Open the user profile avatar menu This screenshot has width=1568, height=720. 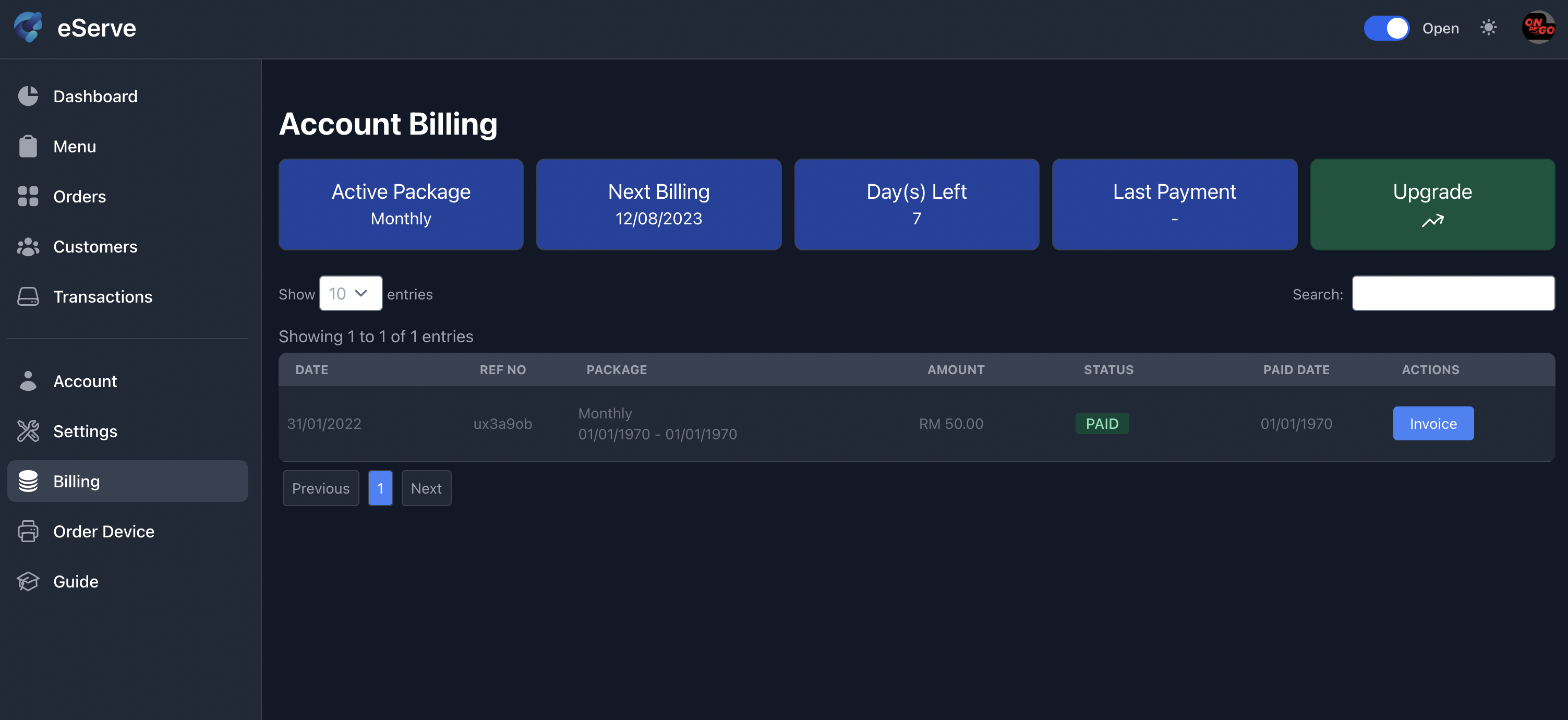coord(1538,27)
